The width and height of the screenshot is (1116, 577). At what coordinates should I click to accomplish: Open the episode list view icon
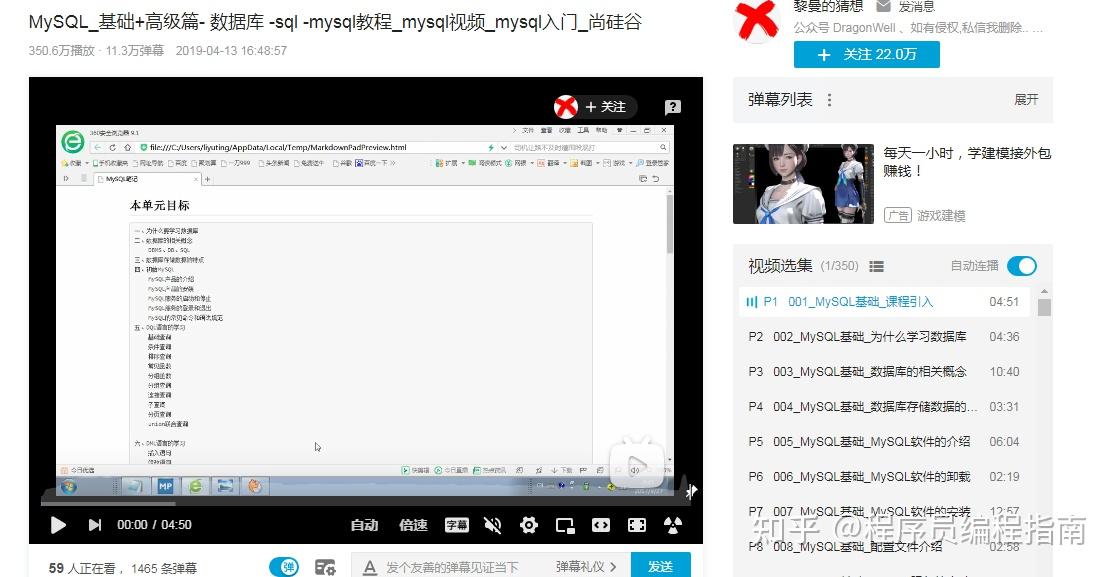click(876, 266)
